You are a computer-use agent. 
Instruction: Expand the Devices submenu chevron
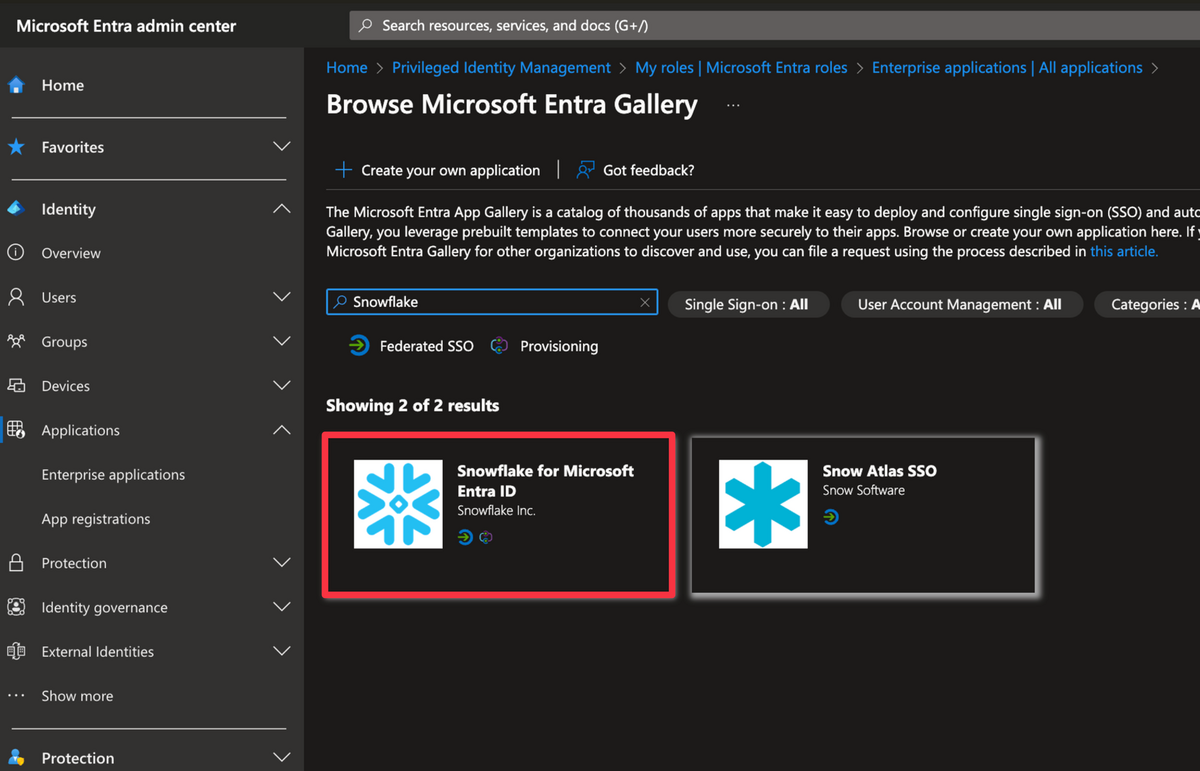point(282,385)
